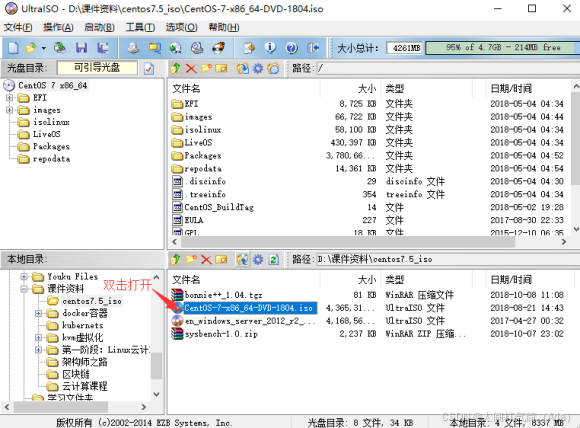Image resolution: width=580 pixels, height=428 pixels.
Task: Click the red X delete icon in the local pane toolbar
Action: [x=206, y=259]
